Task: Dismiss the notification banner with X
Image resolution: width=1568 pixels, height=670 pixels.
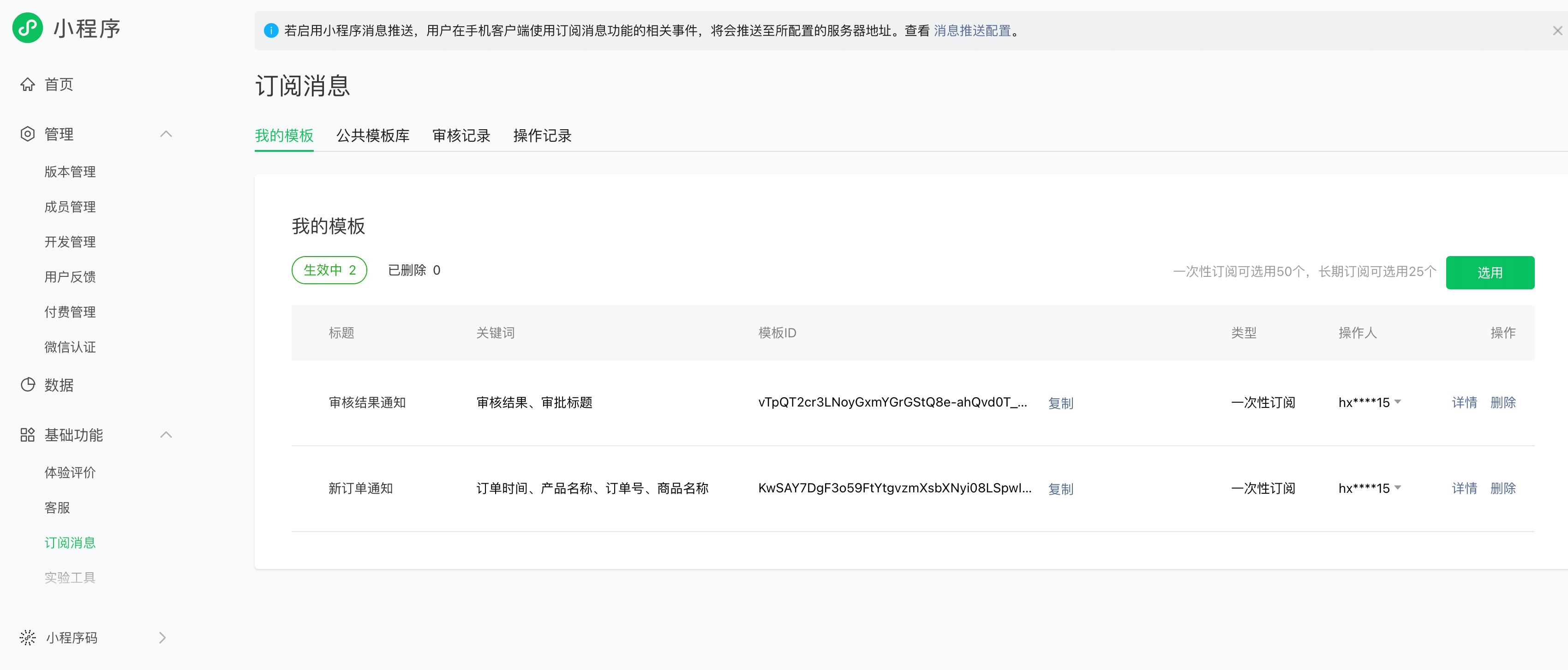Action: tap(1557, 30)
